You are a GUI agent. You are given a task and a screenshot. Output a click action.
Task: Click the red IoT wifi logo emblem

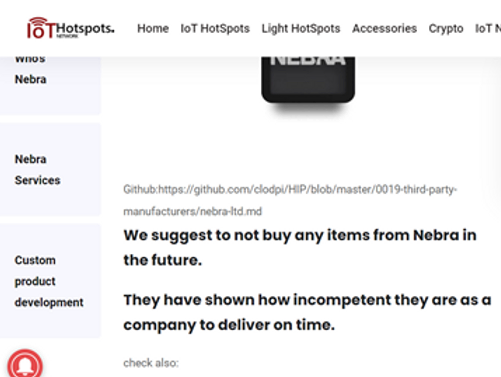[40, 28]
